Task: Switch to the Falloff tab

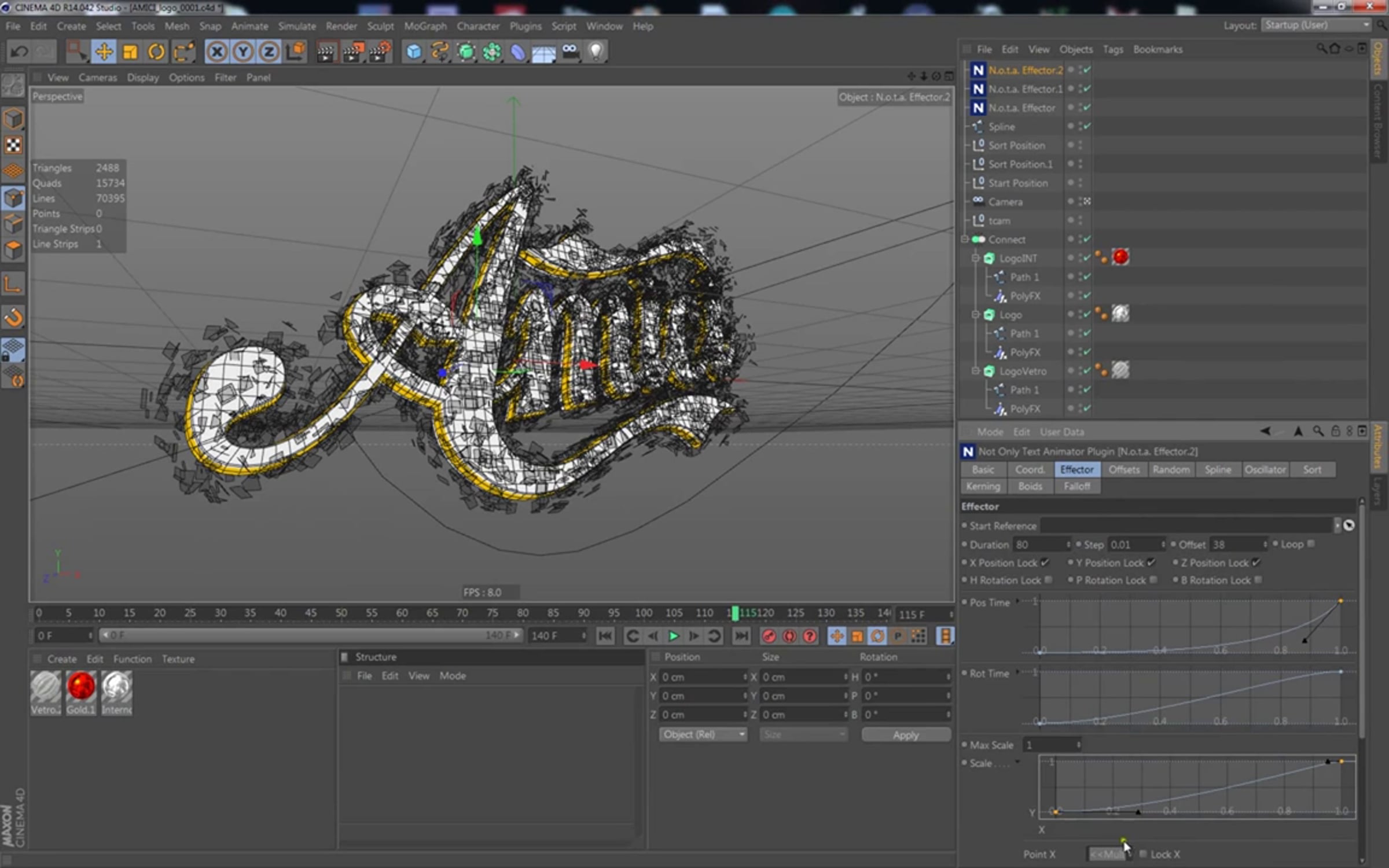Action: click(1076, 486)
